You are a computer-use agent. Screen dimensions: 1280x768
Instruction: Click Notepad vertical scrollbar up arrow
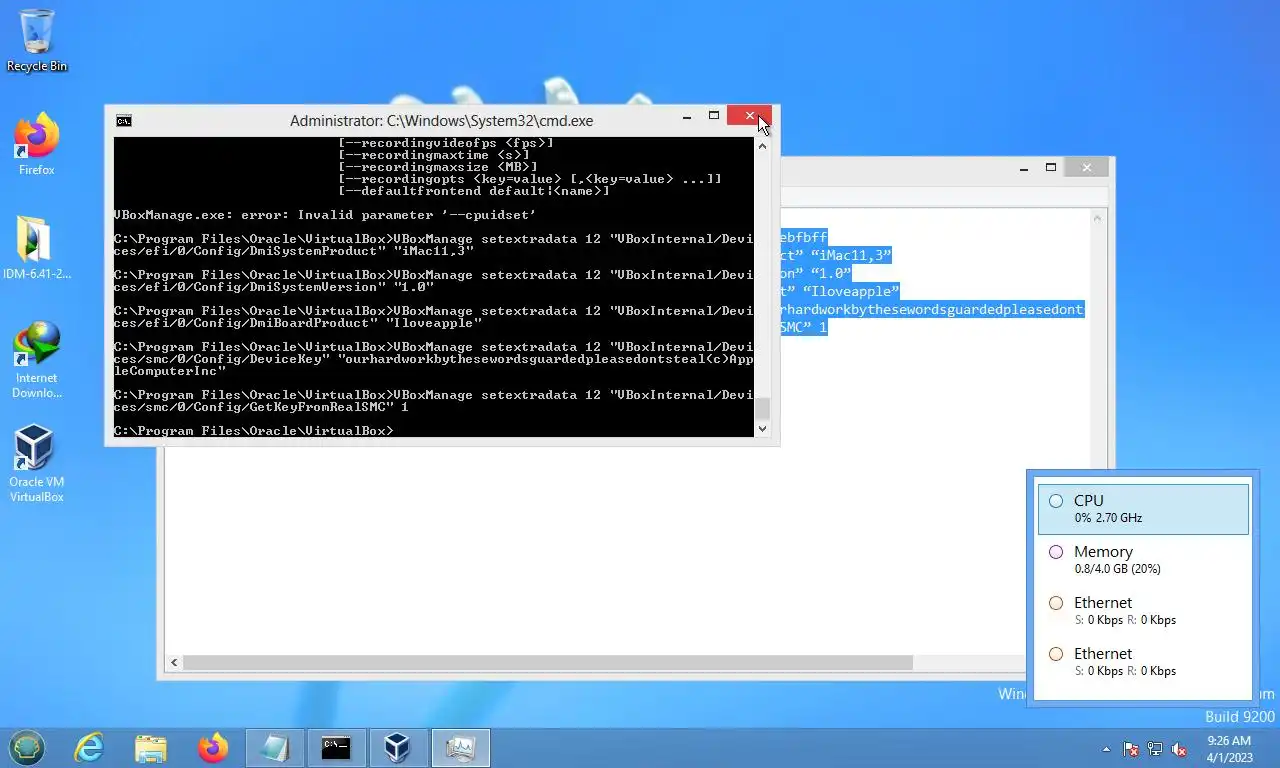tap(1097, 217)
